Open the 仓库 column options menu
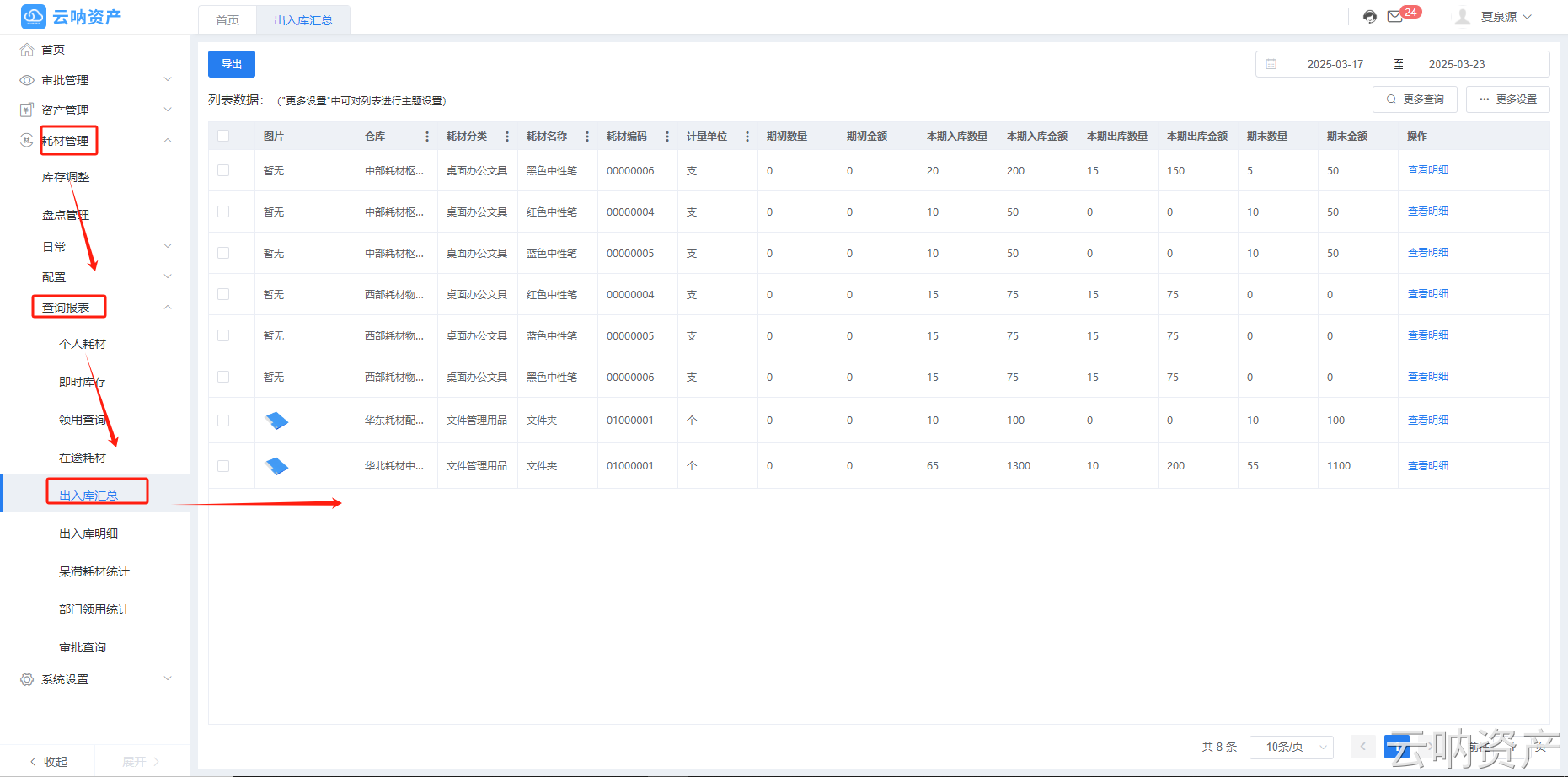Viewport: 1568px width, 777px height. 427,137
